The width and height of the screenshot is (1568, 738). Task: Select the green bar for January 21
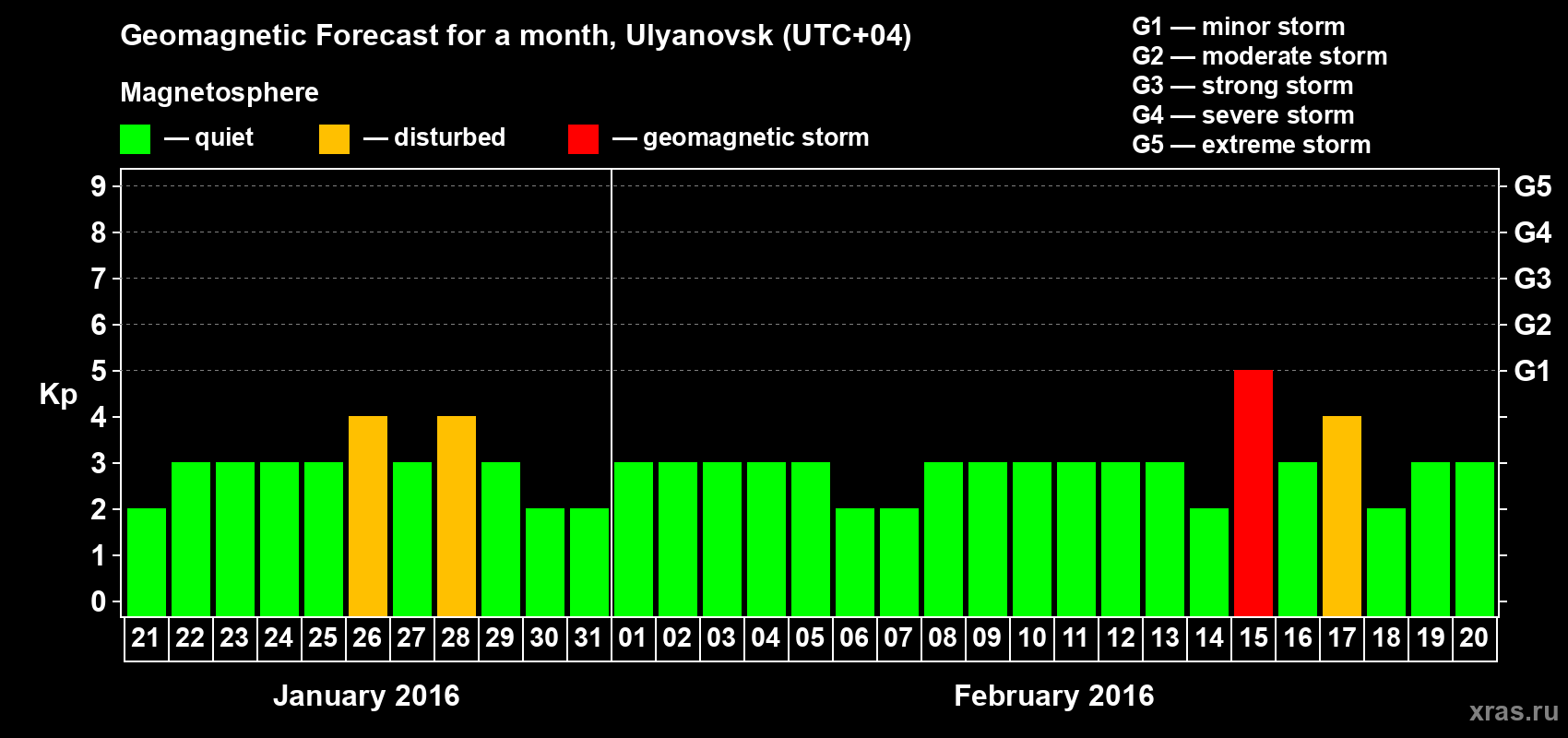coord(147,563)
